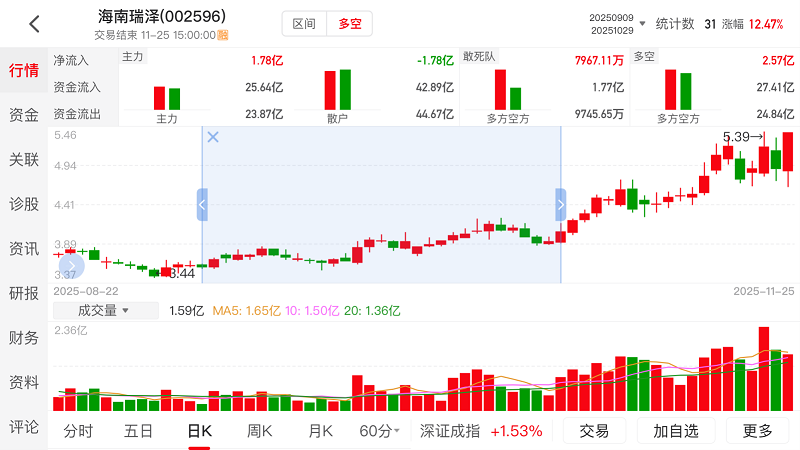The width and height of the screenshot is (800, 450).
Task: Go back using the top-left arrow
Action: pyautogui.click(x=34, y=24)
